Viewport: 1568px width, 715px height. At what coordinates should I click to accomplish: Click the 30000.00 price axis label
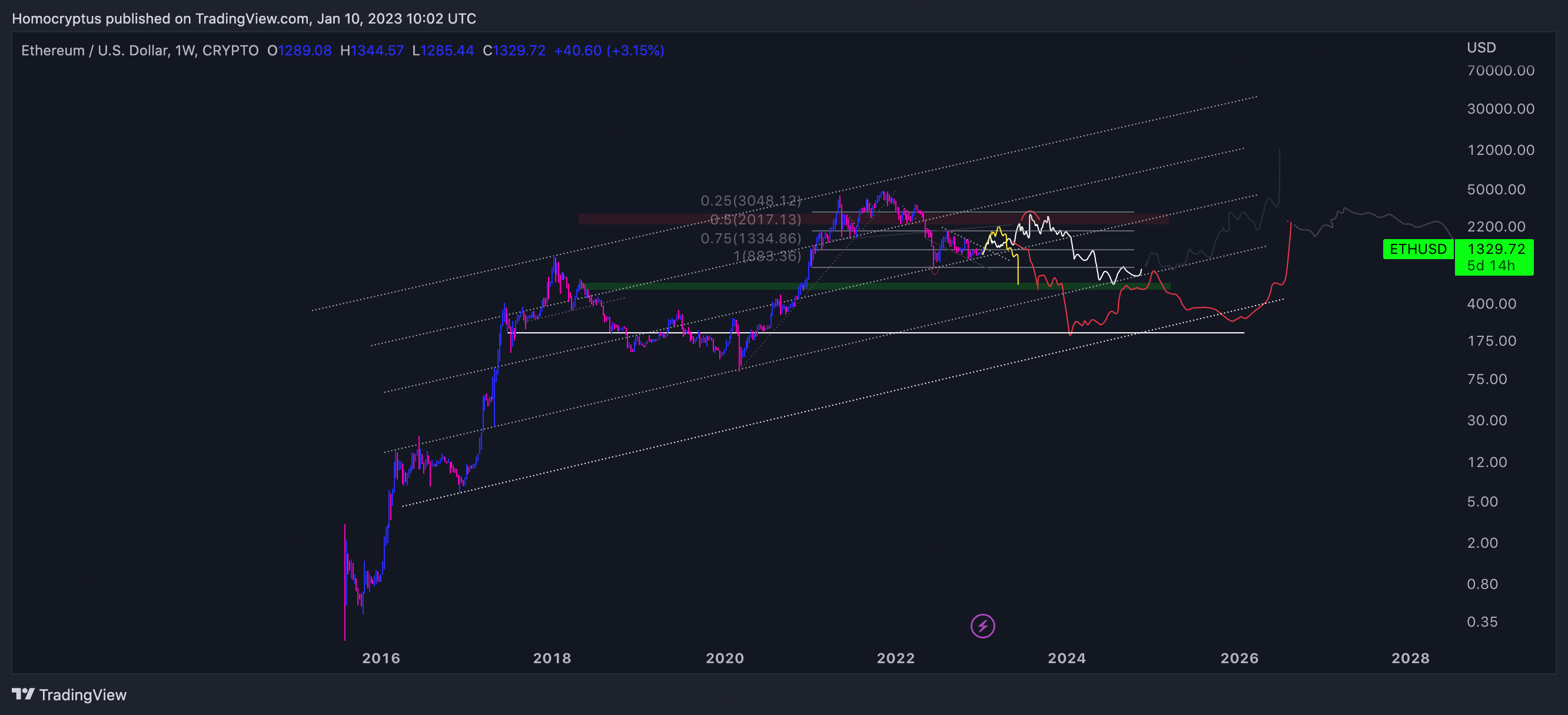1500,108
